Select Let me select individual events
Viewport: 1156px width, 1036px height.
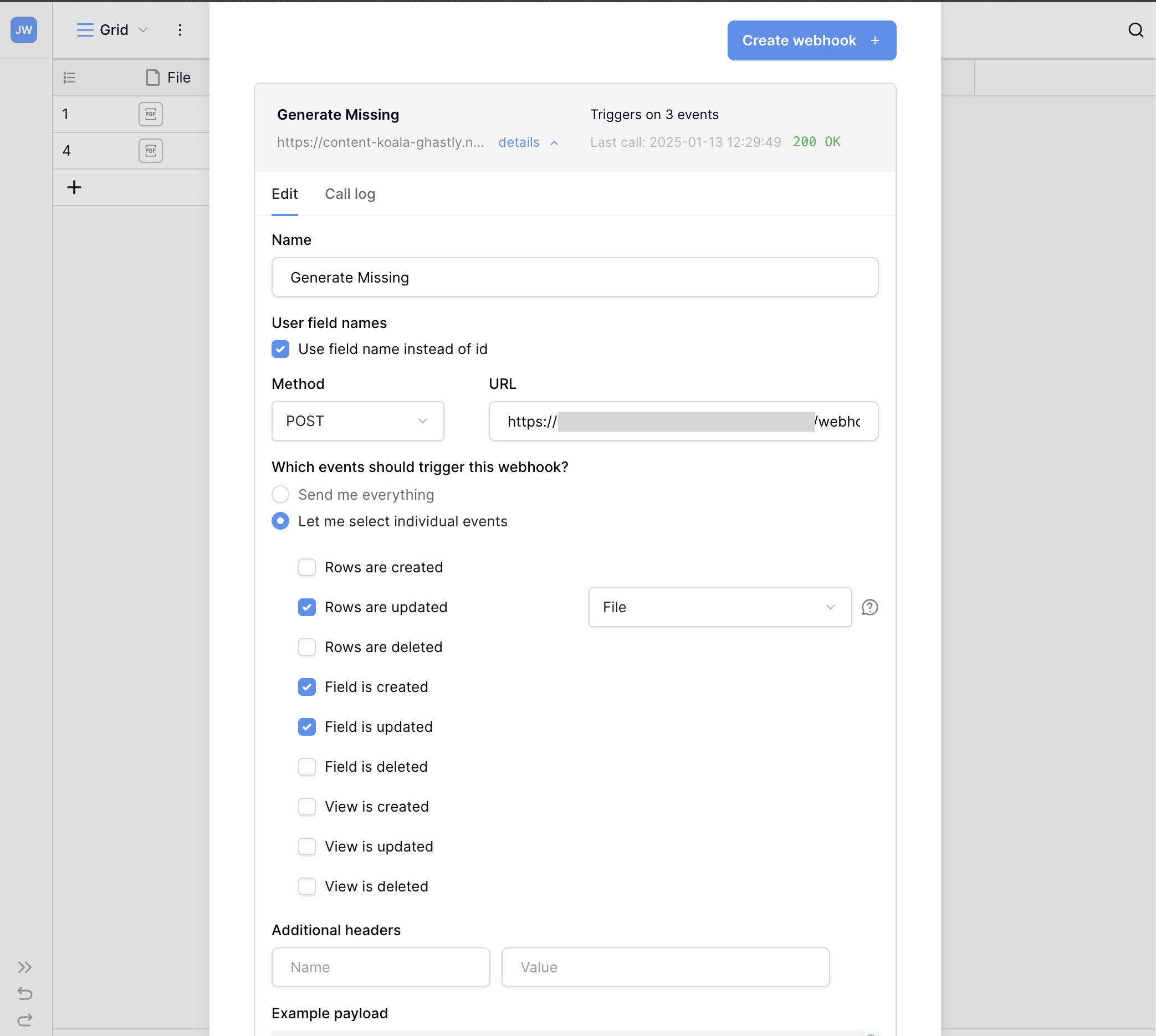[x=280, y=521]
